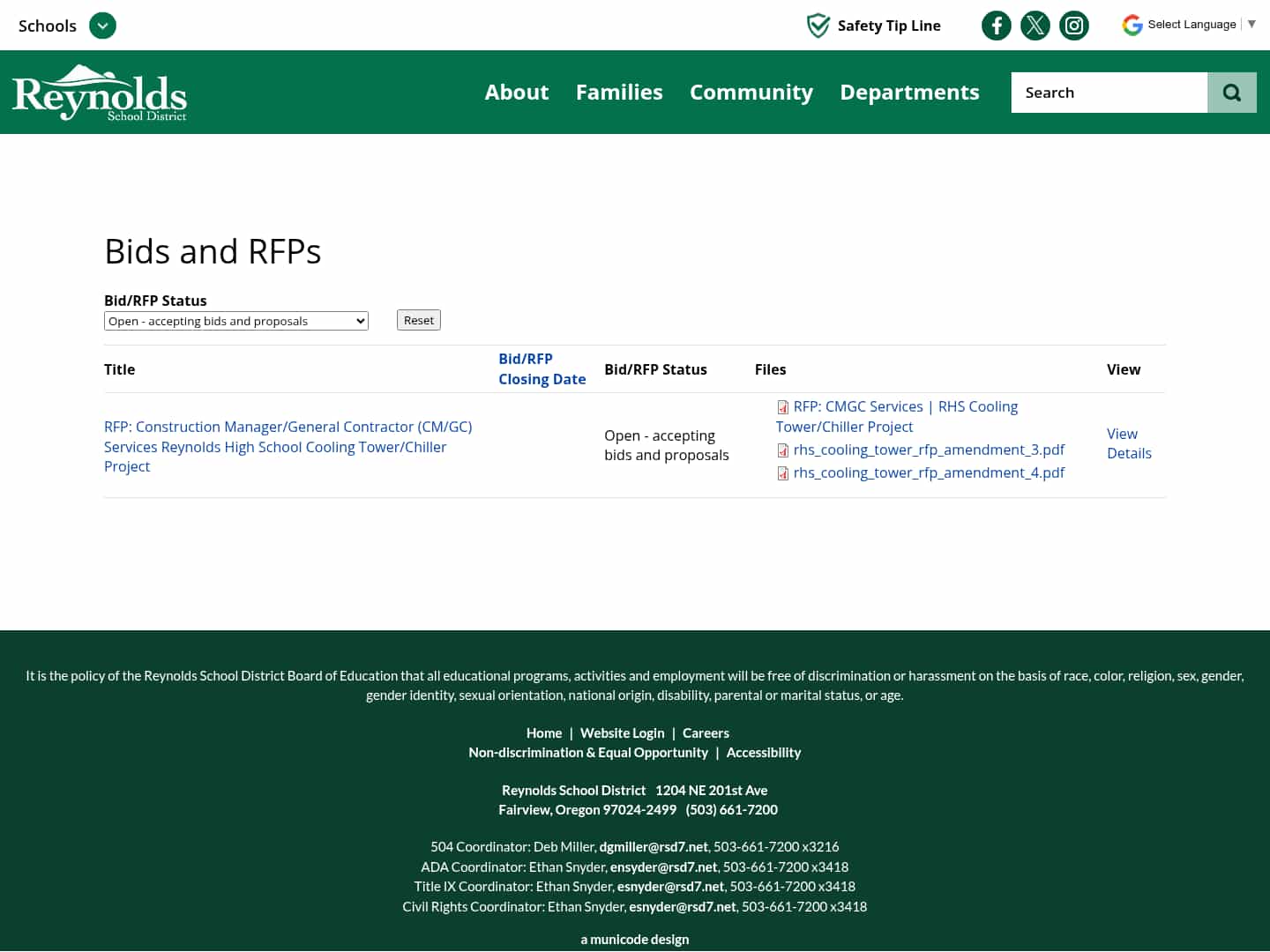
Task: Open the PDF icon beside amendment_3
Action: (x=782, y=450)
